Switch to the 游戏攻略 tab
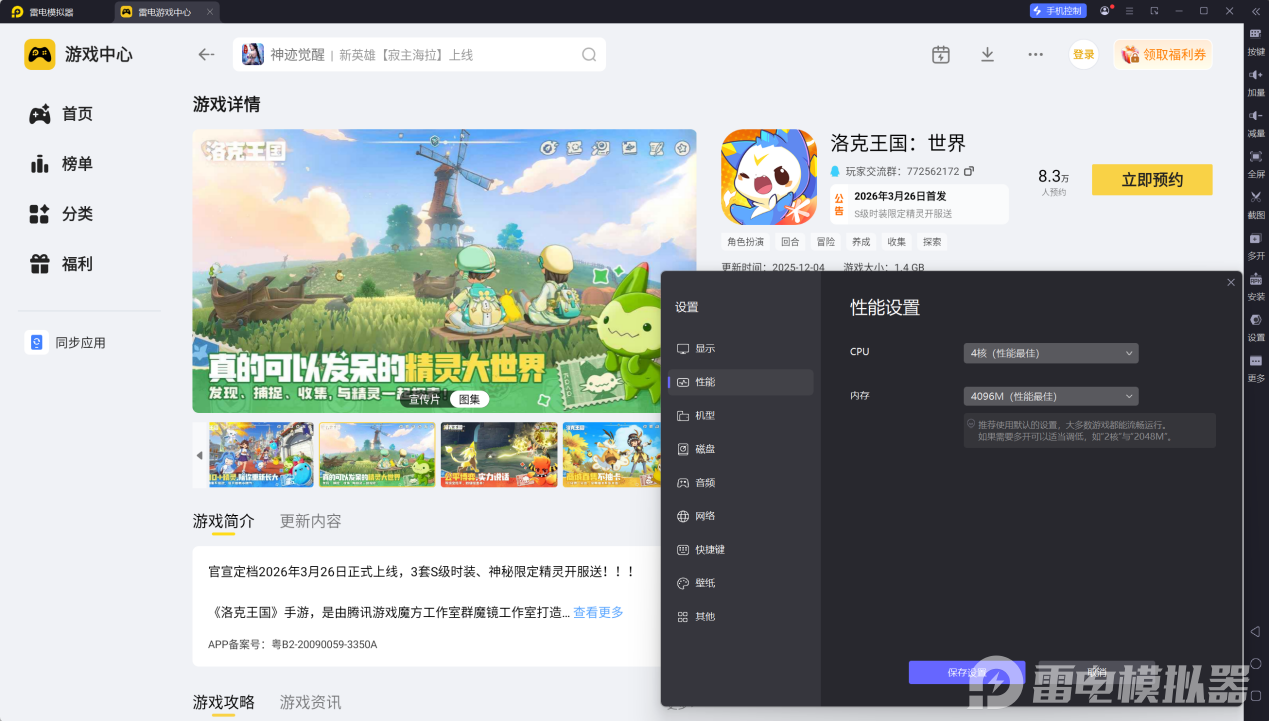The height and width of the screenshot is (721, 1269). (224, 702)
